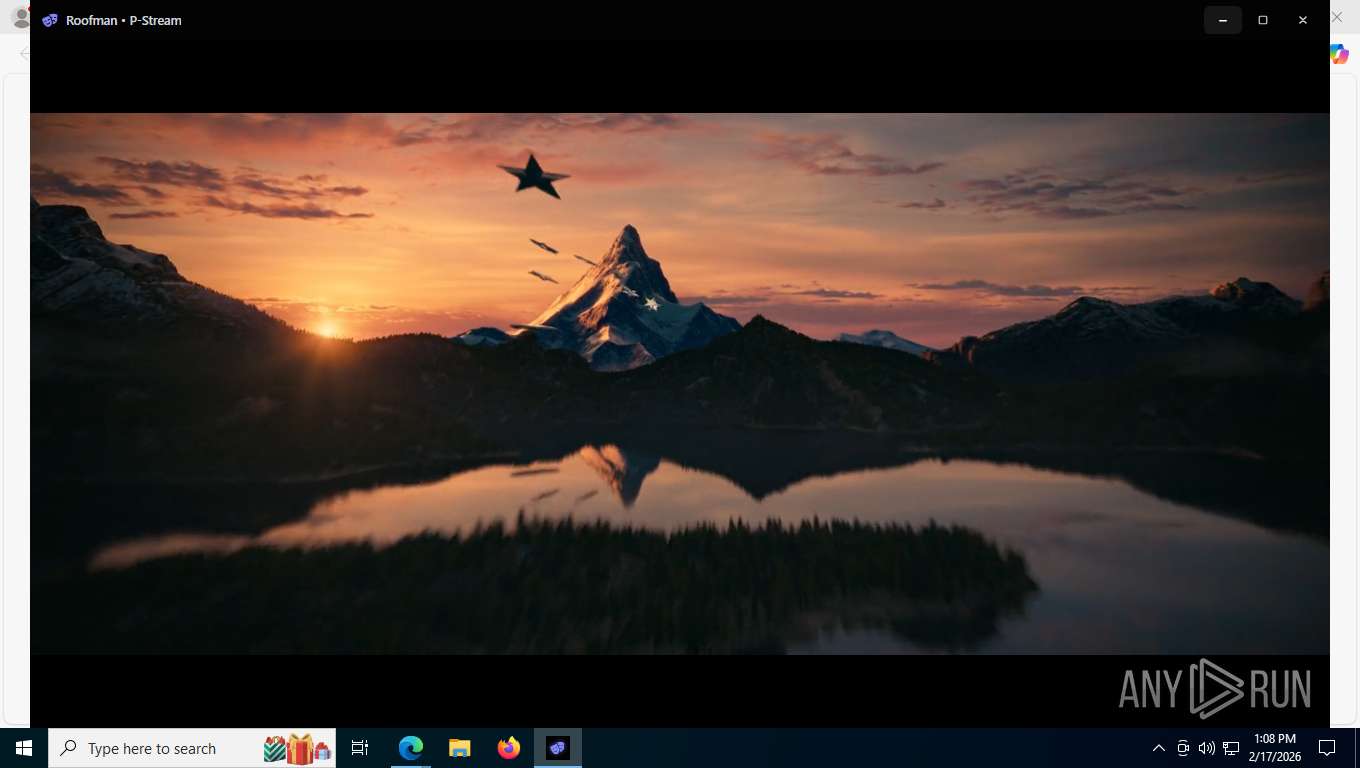
Task: Close the background browser window
Action: [x=1337, y=17]
